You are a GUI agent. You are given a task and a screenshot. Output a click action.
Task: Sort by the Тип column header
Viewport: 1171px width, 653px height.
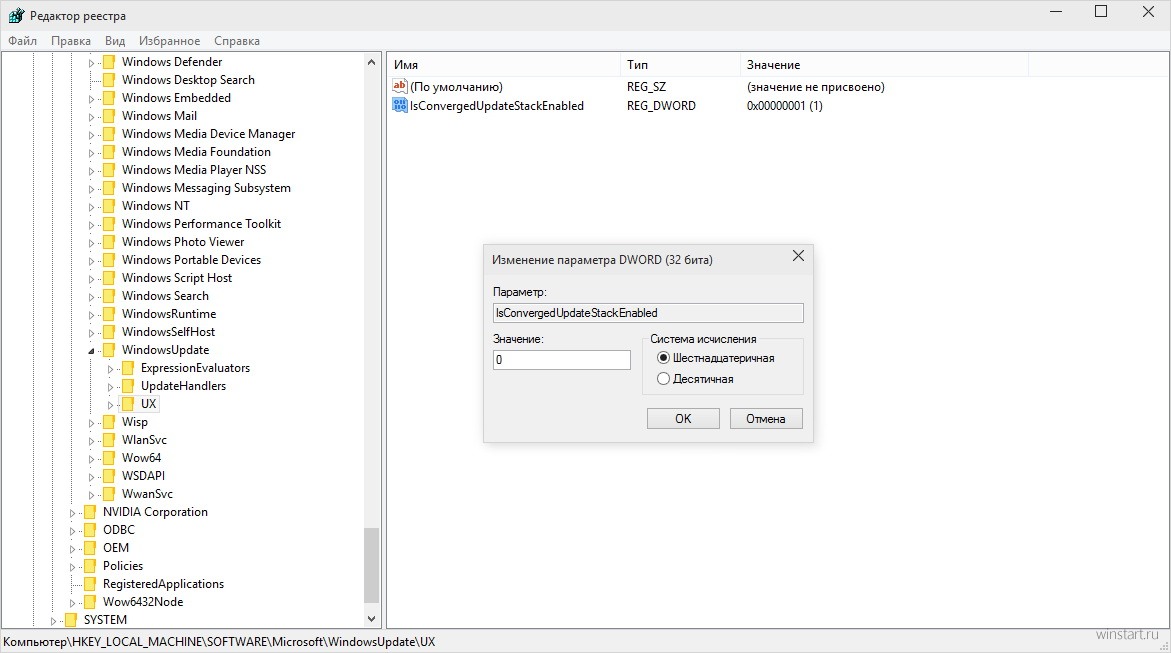pyautogui.click(x=680, y=65)
